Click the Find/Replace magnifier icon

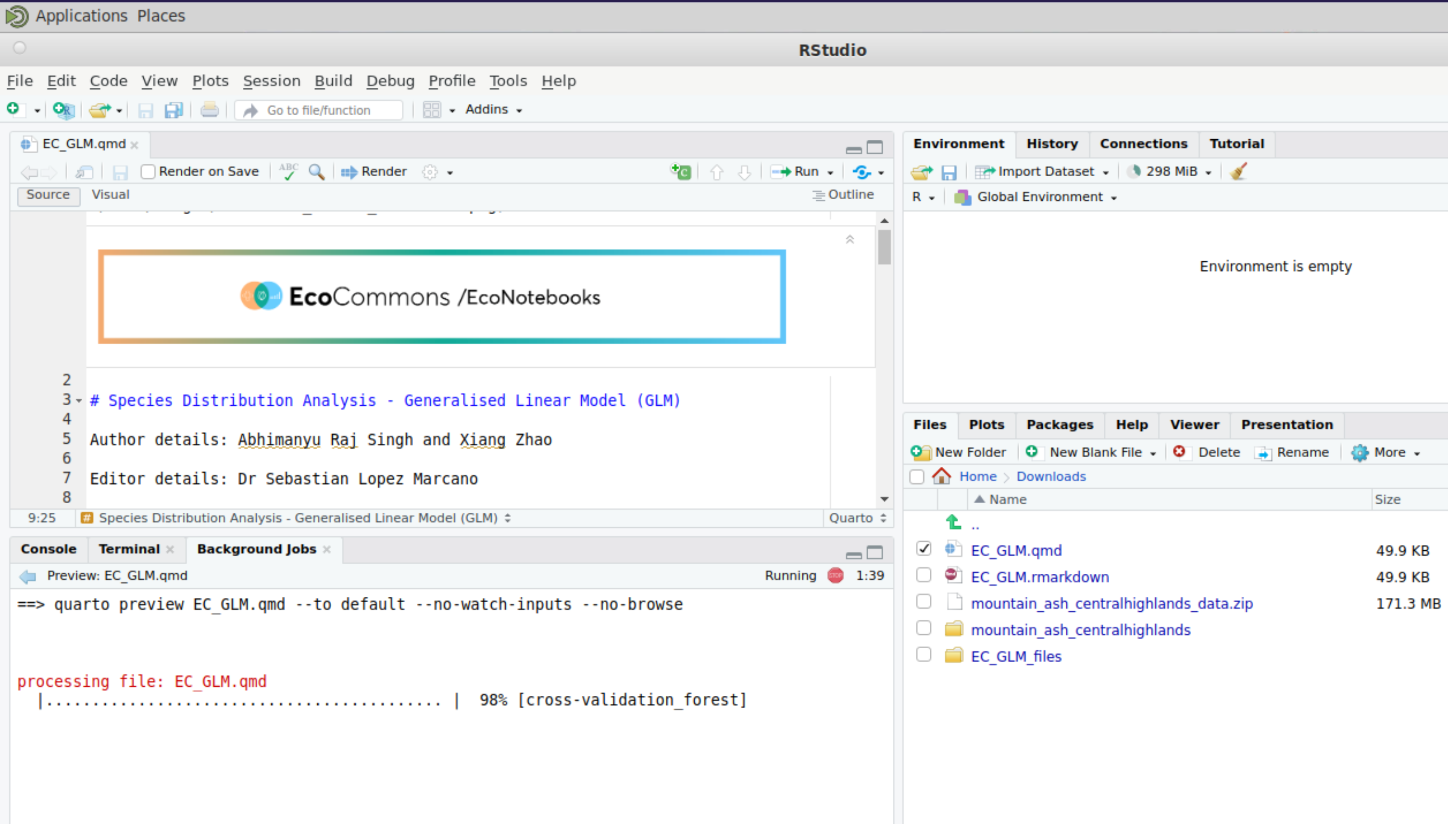click(x=316, y=172)
